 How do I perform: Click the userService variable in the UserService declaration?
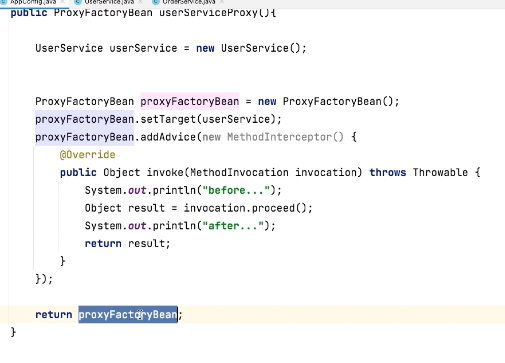(143, 48)
